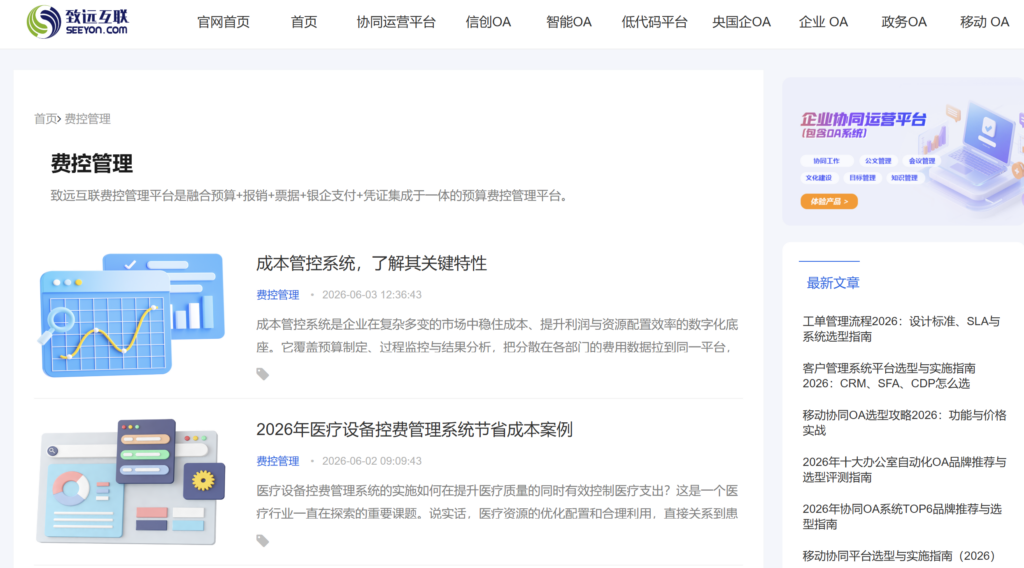Screen dimensions: 1024x568
Task: Click the date 2026-06-03 12:36:43
Action: (372, 294)
